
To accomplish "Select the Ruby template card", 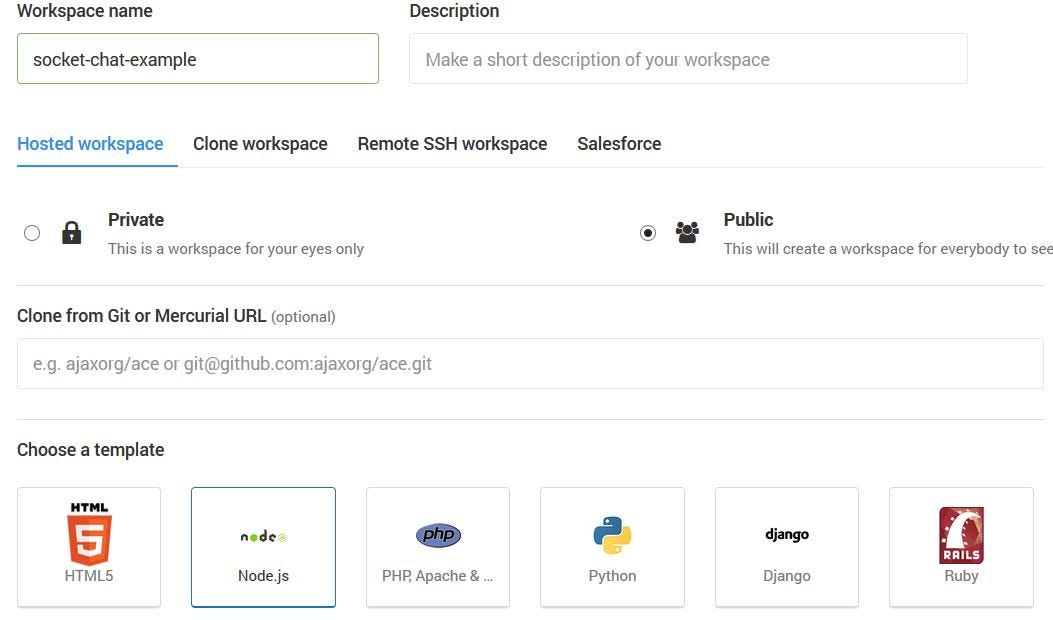I will (x=960, y=547).
